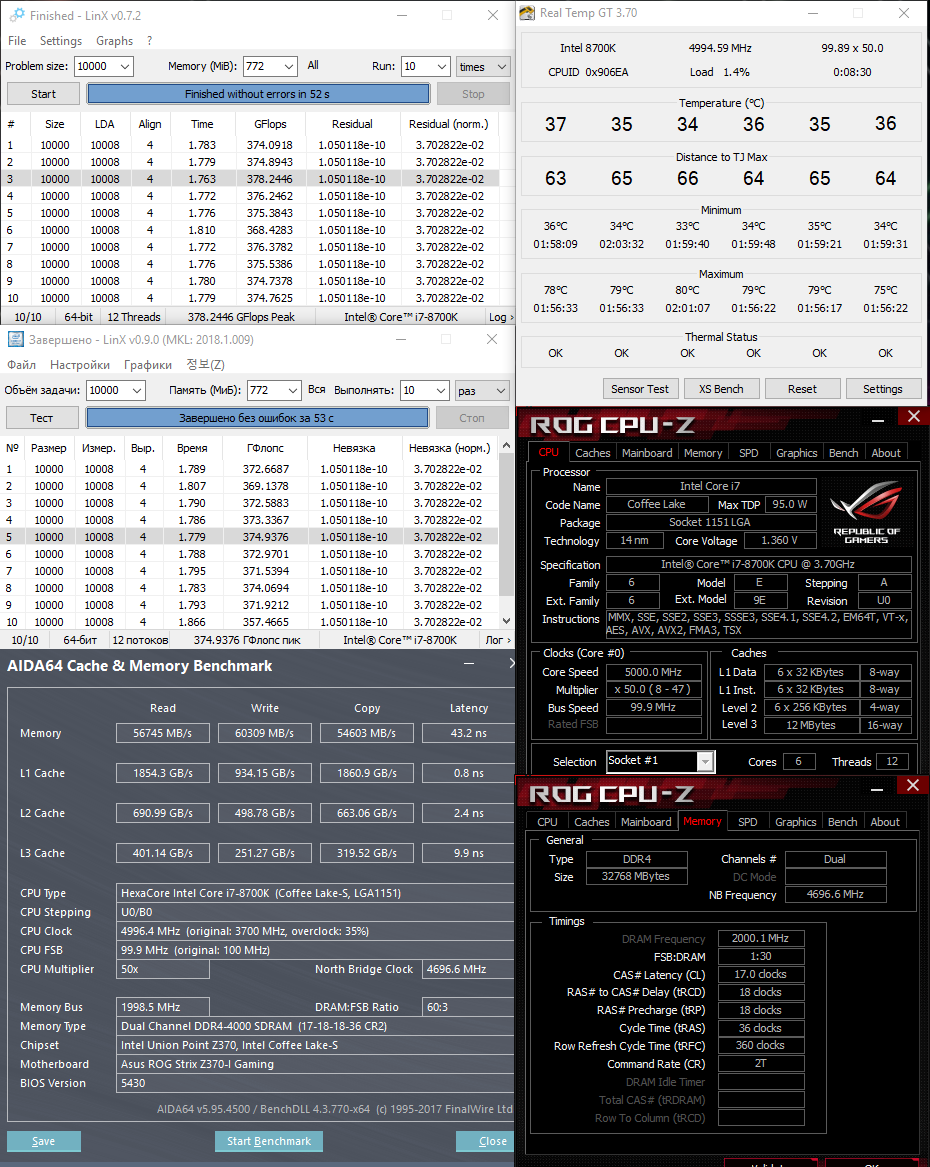Open the File menu in LinX v0.7.2
Viewport: 930px width, 1167px height.
[x=17, y=41]
